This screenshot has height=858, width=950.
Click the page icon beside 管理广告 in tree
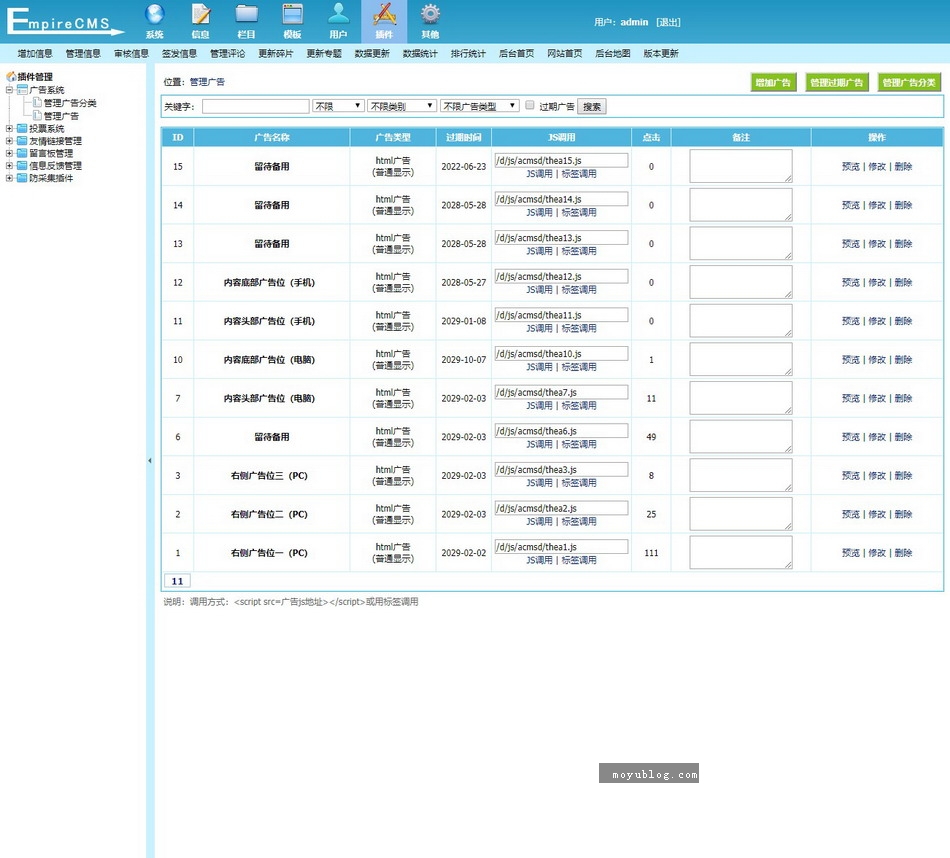pyautogui.click(x=37, y=115)
